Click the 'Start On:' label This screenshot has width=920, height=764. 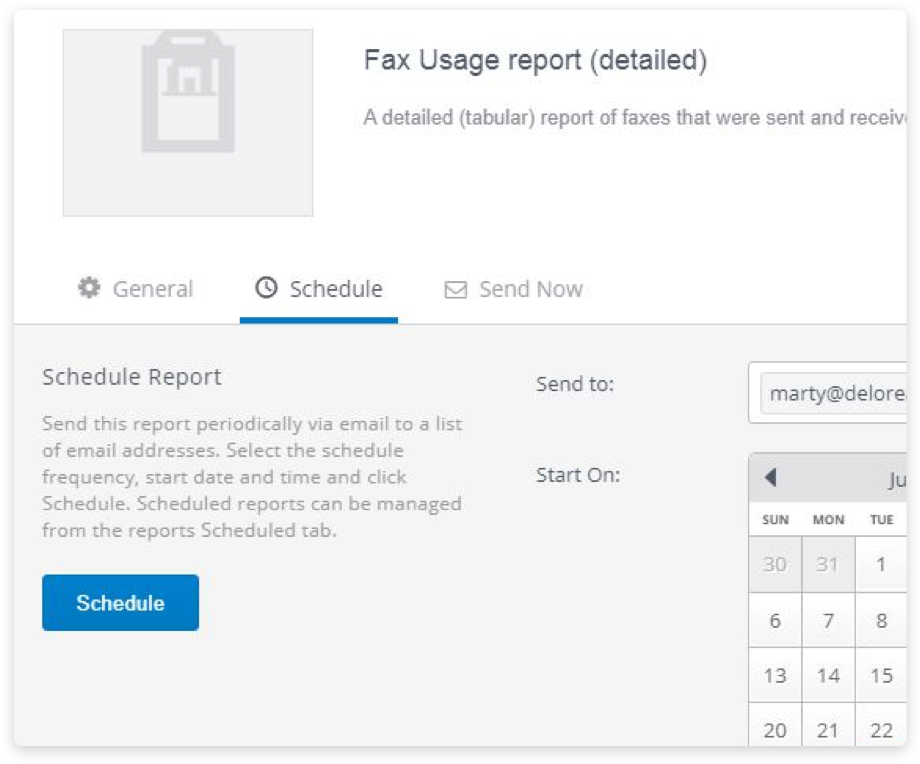coord(578,475)
